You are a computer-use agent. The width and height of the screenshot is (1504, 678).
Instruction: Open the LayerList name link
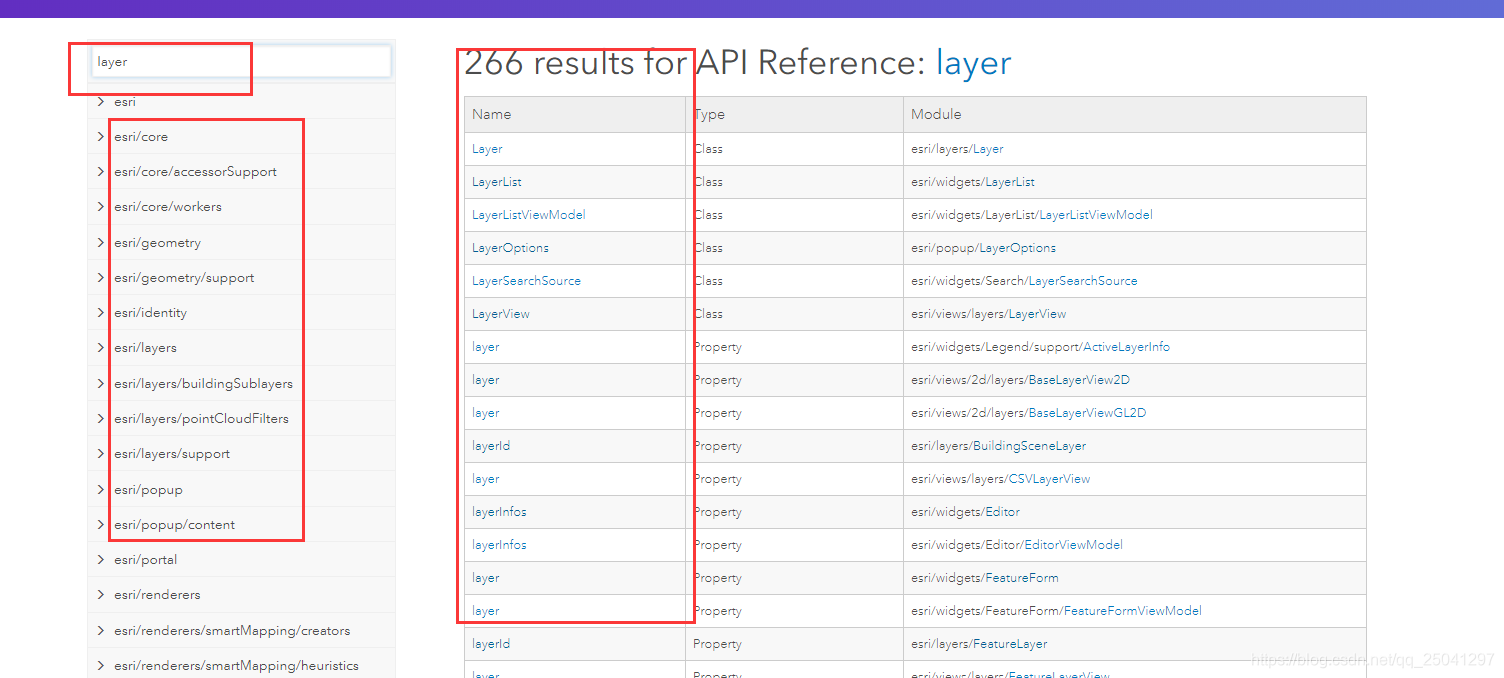click(x=497, y=181)
